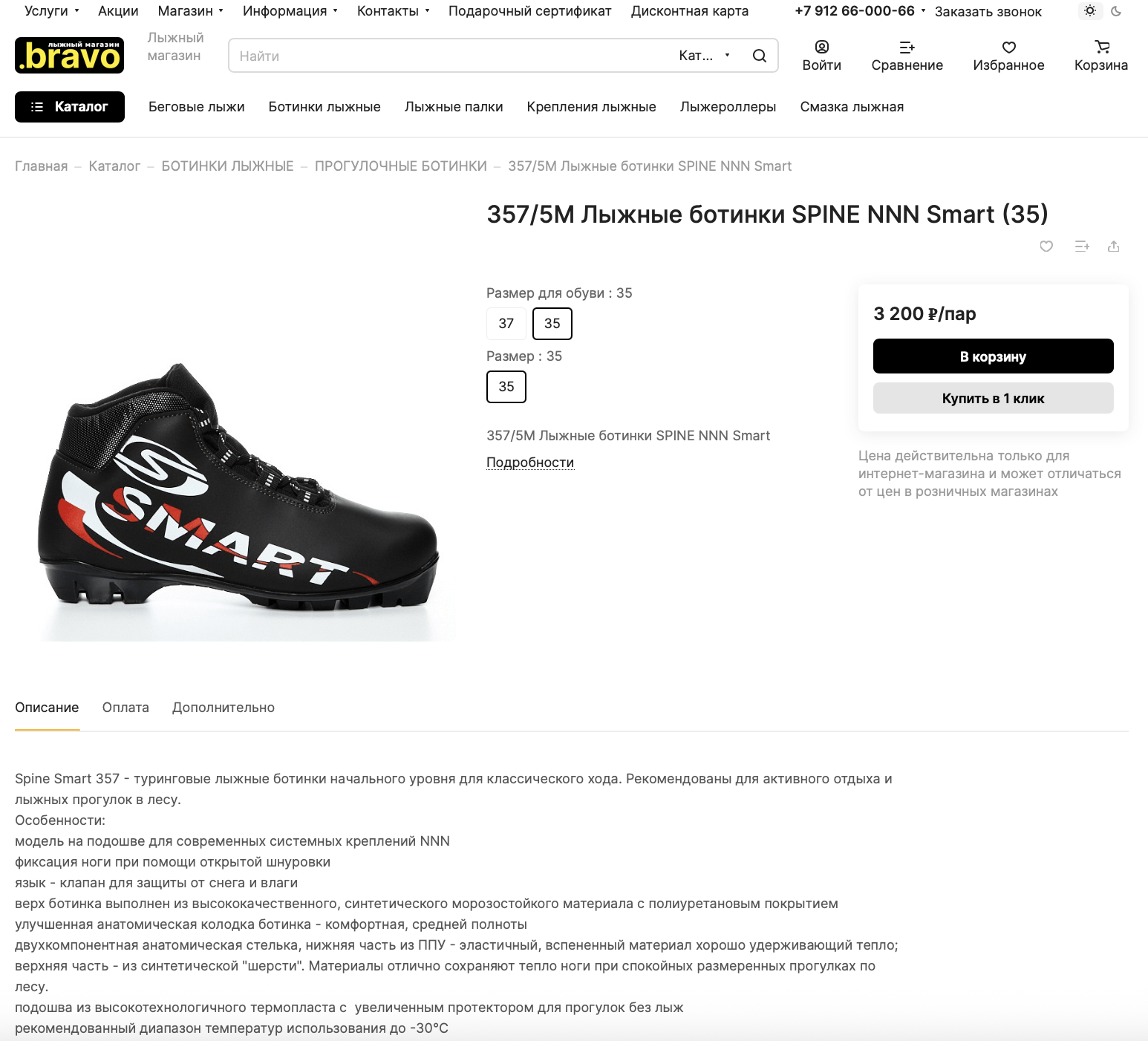Image resolution: width=1148 pixels, height=1041 pixels.
Task: Open the Войти account icon
Action: click(x=822, y=47)
